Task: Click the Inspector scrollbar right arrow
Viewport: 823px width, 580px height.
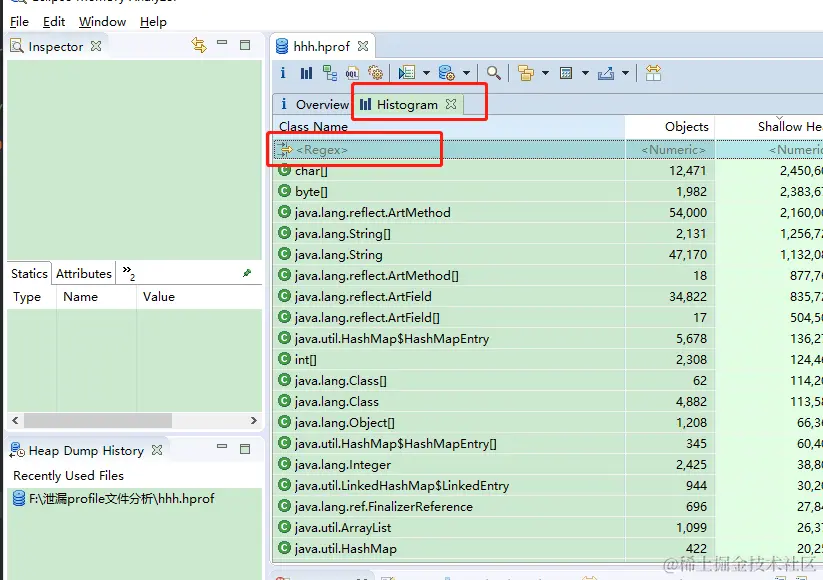Action: point(254,420)
